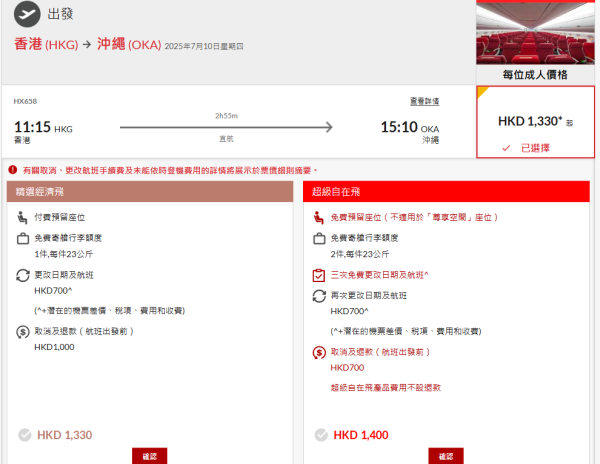The width and height of the screenshot is (600, 464).
Task: Click the 香港 (HKG) origin heading
Action: point(46,44)
